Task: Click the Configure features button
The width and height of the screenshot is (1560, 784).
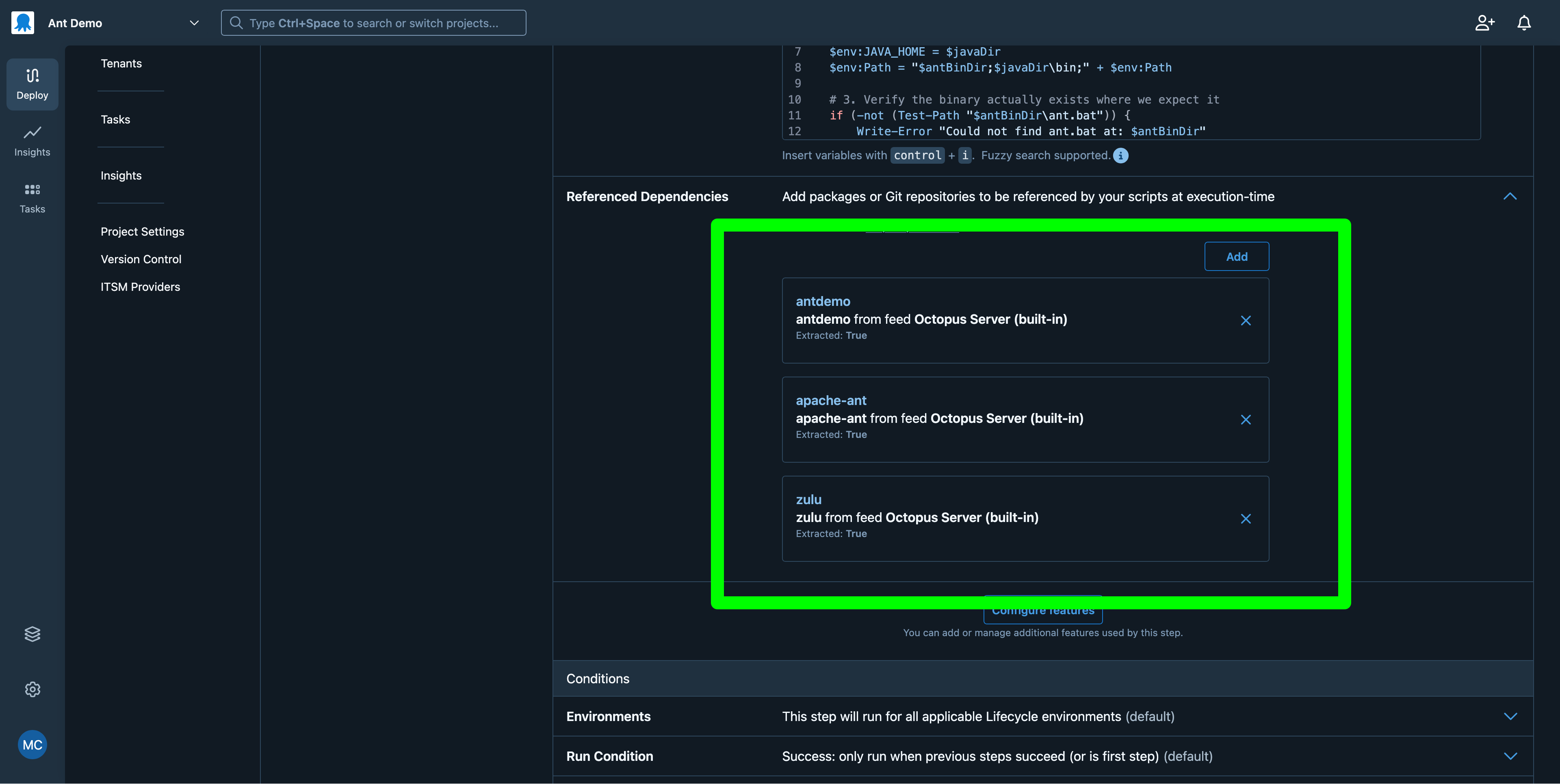Action: tap(1043, 610)
